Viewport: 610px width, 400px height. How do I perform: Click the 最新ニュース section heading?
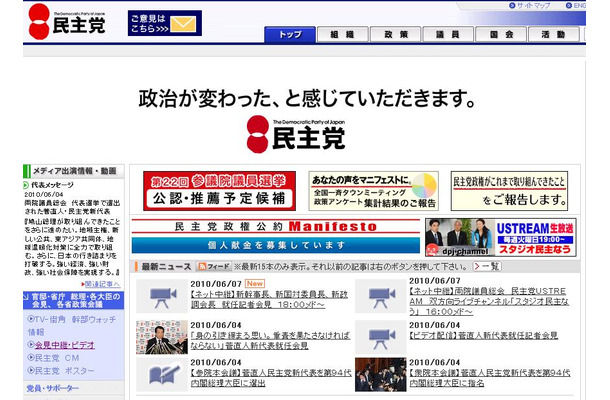[166, 267]
